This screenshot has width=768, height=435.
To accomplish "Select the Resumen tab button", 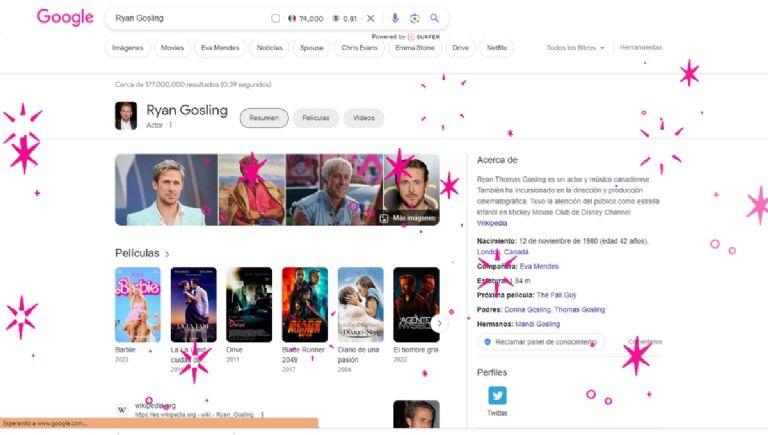I will tap(264, 118).
